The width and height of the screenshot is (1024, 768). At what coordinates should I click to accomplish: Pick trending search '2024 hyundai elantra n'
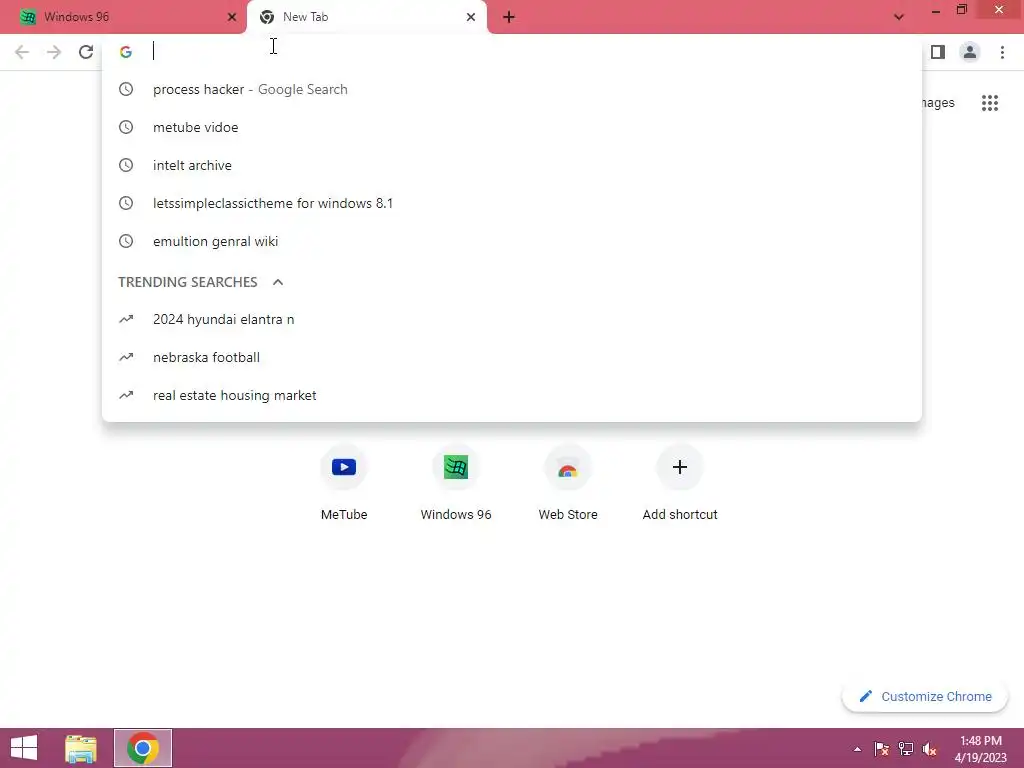pos(511,319)
